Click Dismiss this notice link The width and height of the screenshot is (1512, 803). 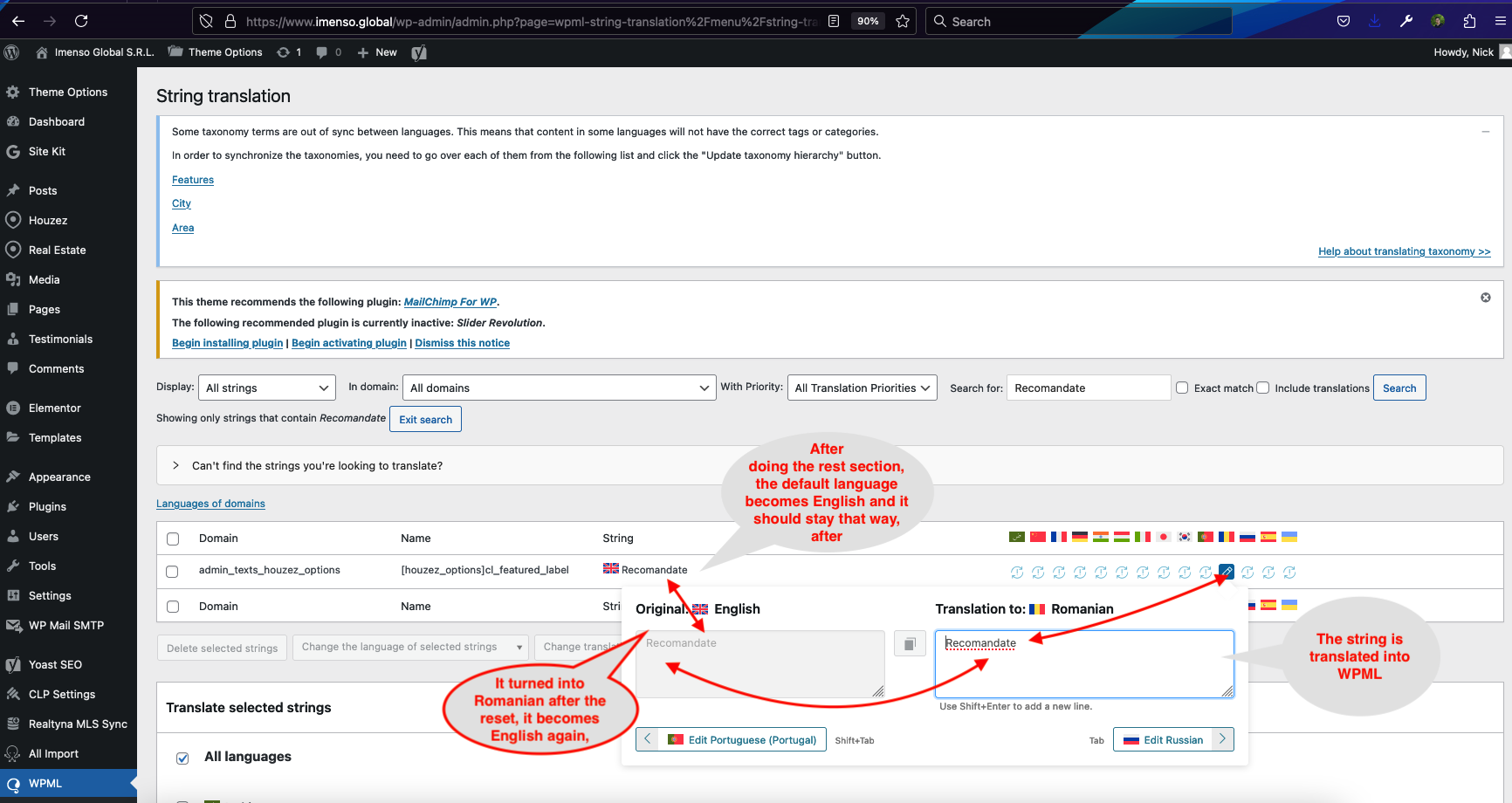coord(463,343)
